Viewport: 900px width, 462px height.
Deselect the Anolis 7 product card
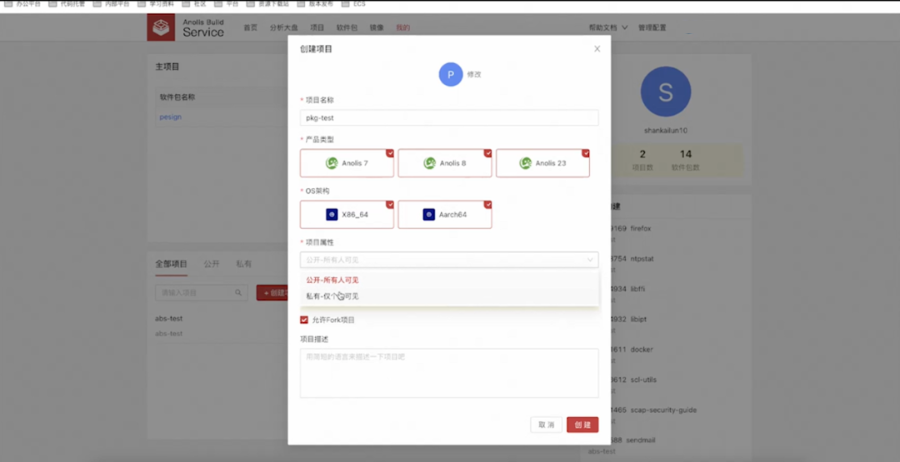[347, 163]
